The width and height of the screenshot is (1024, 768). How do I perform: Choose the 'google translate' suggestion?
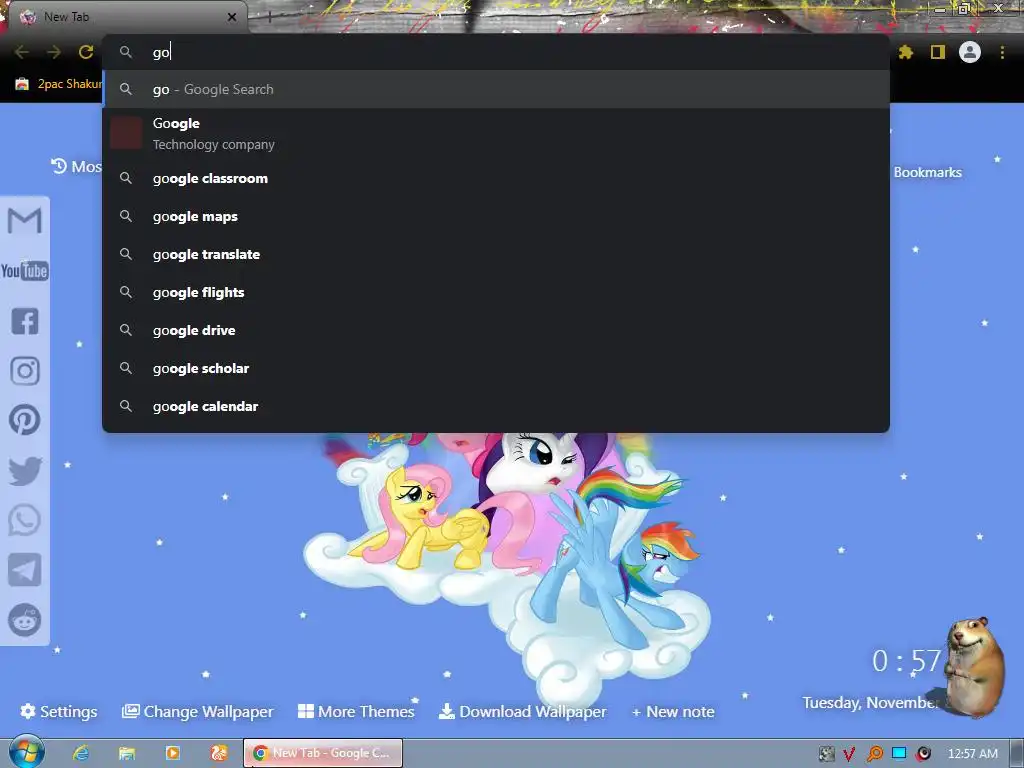(496, 254)
